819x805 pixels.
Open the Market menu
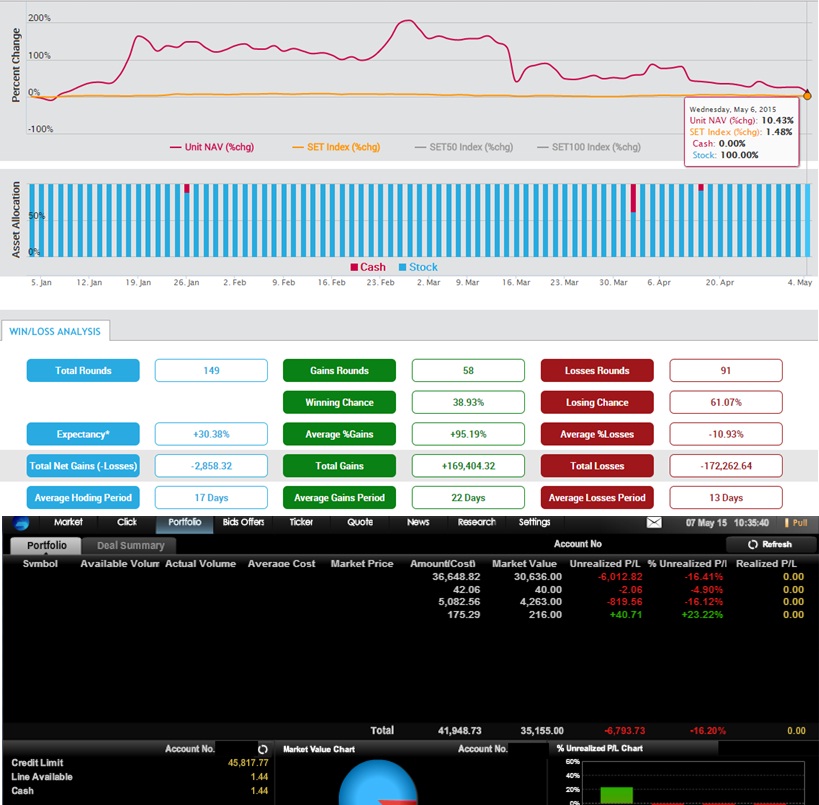68,522
